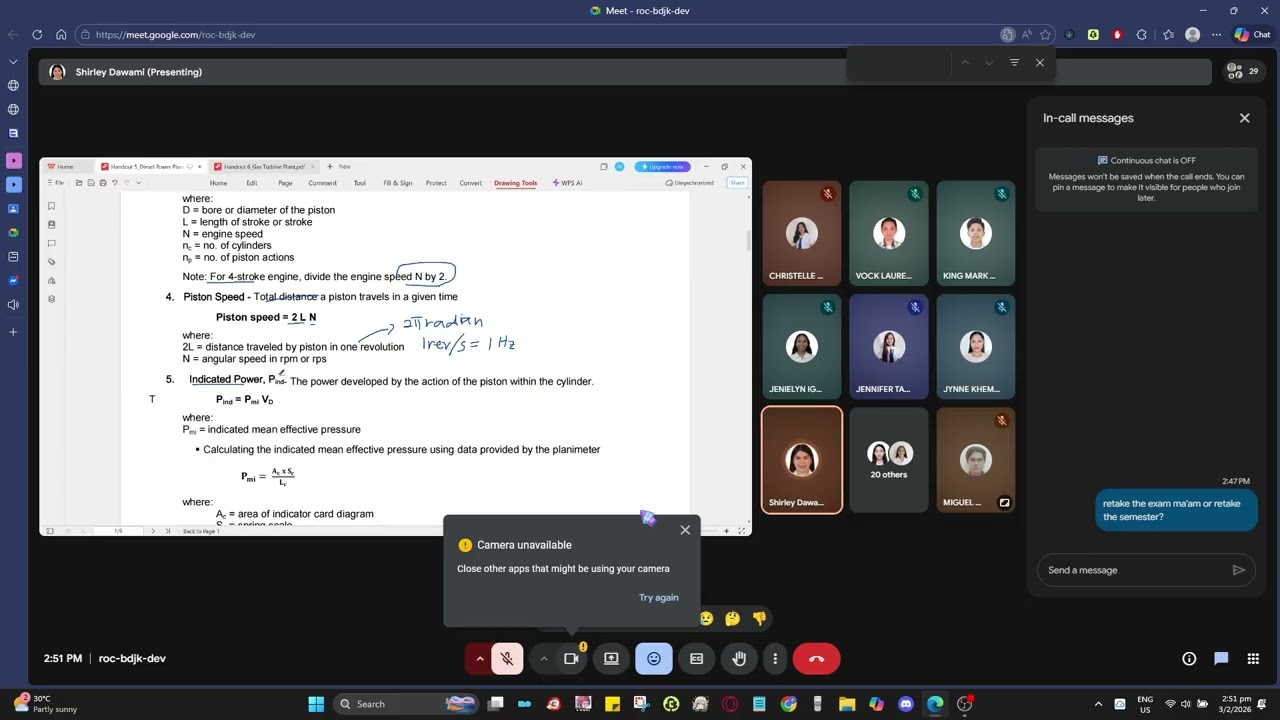Dismiss the Camera unavailable popup
The width and height of the screenshot is (1280, 720).
pyautogui.click(x=685, y=530)
